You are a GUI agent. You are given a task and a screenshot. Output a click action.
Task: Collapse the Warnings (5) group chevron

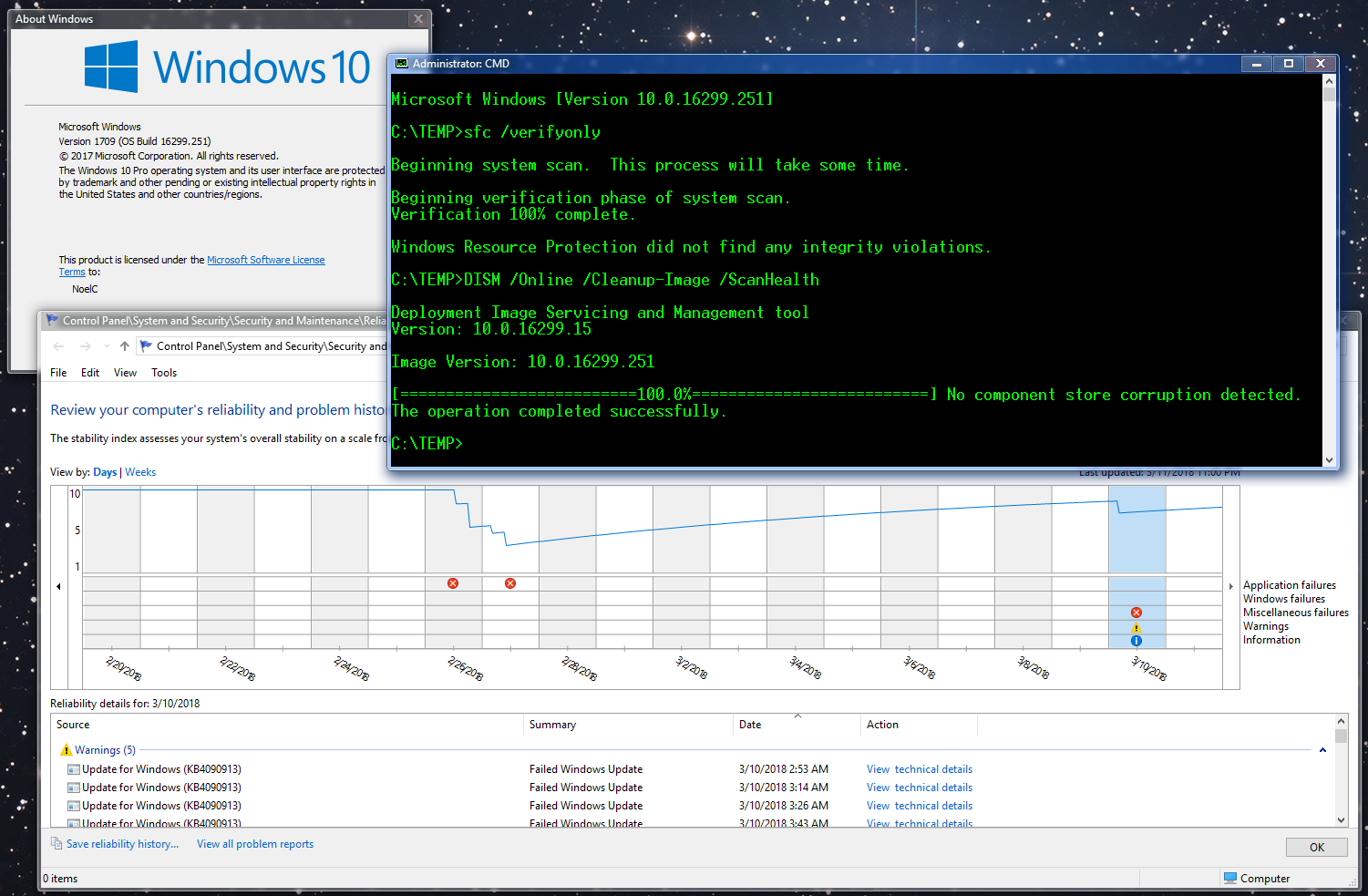point(1322,750)
